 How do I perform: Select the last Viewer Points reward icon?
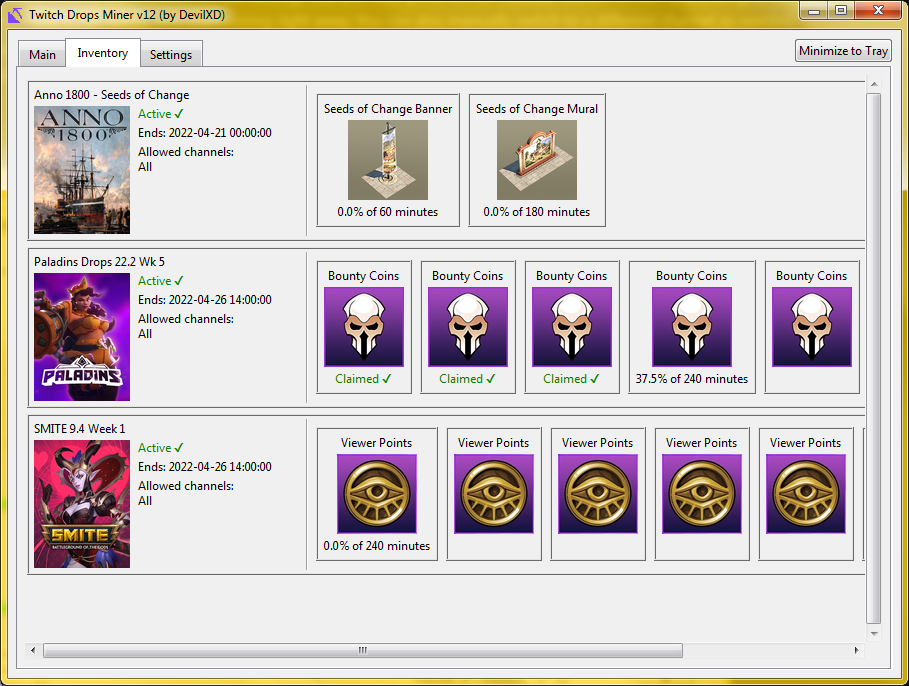coord(806,495)
